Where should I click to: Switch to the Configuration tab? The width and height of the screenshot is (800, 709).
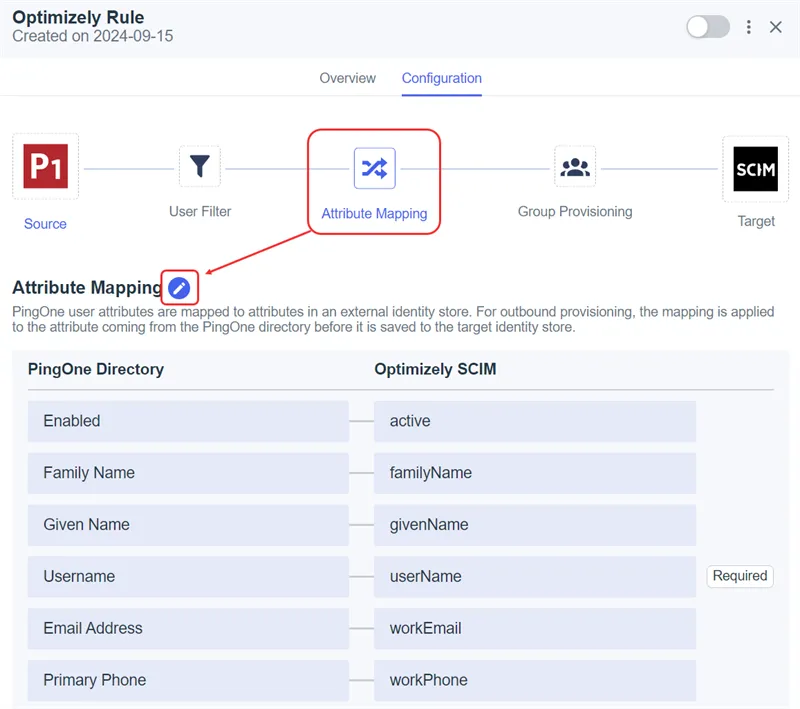click(441, 78)
